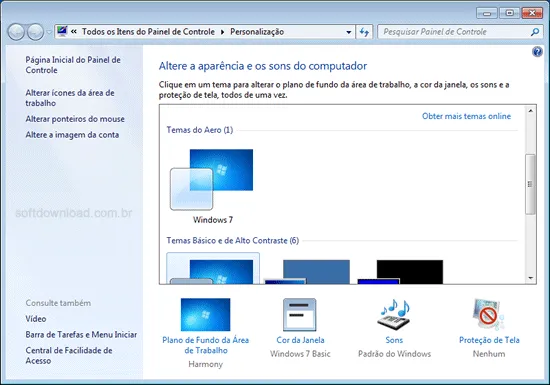Click the Temas do Aero (1) heading
The image size is (550, 385).
pos(200,130)
